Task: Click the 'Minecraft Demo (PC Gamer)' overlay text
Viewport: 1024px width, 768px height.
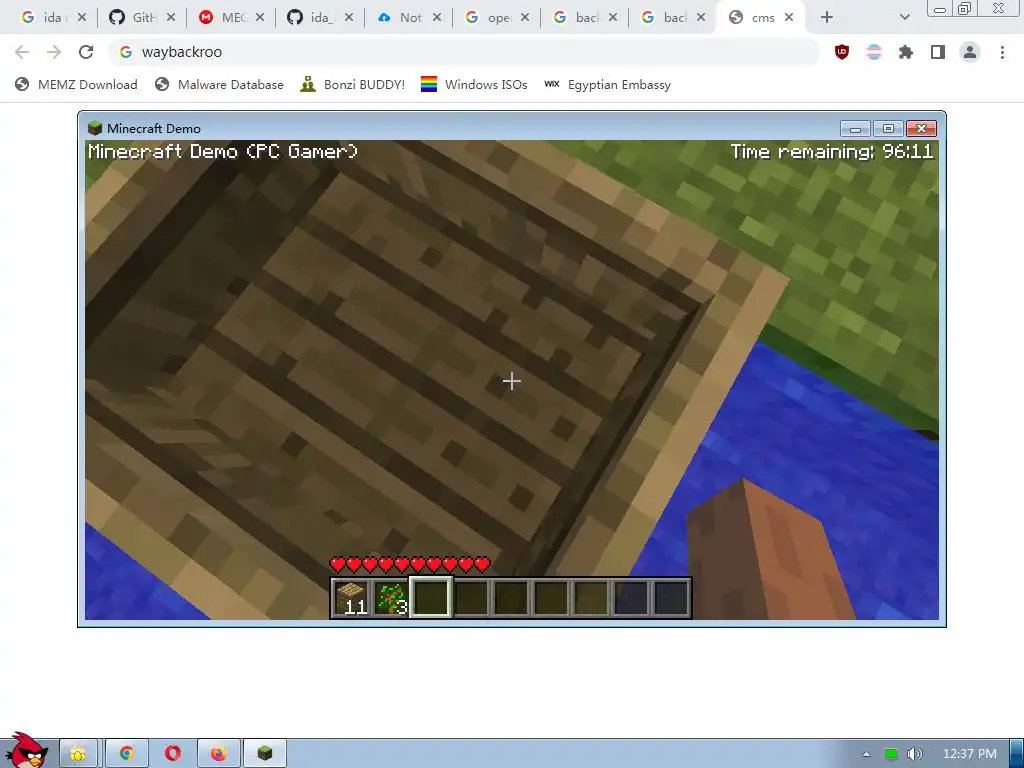Action: tap(223, 152)
